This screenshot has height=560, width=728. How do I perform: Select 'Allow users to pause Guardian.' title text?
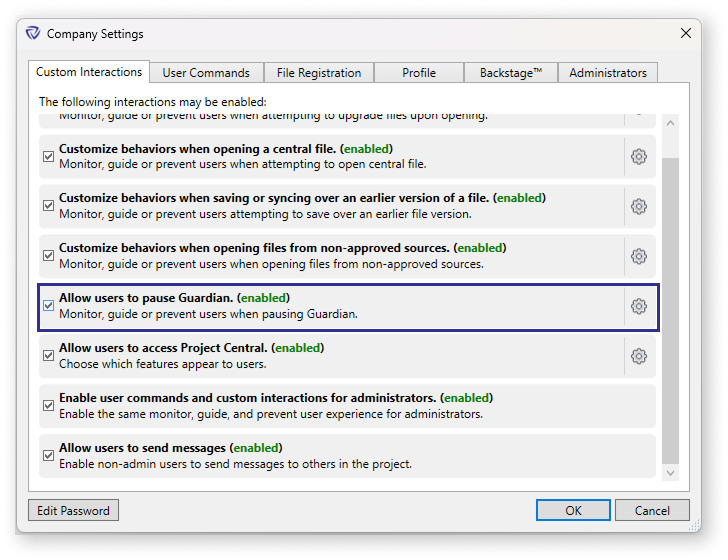point(146,298)
